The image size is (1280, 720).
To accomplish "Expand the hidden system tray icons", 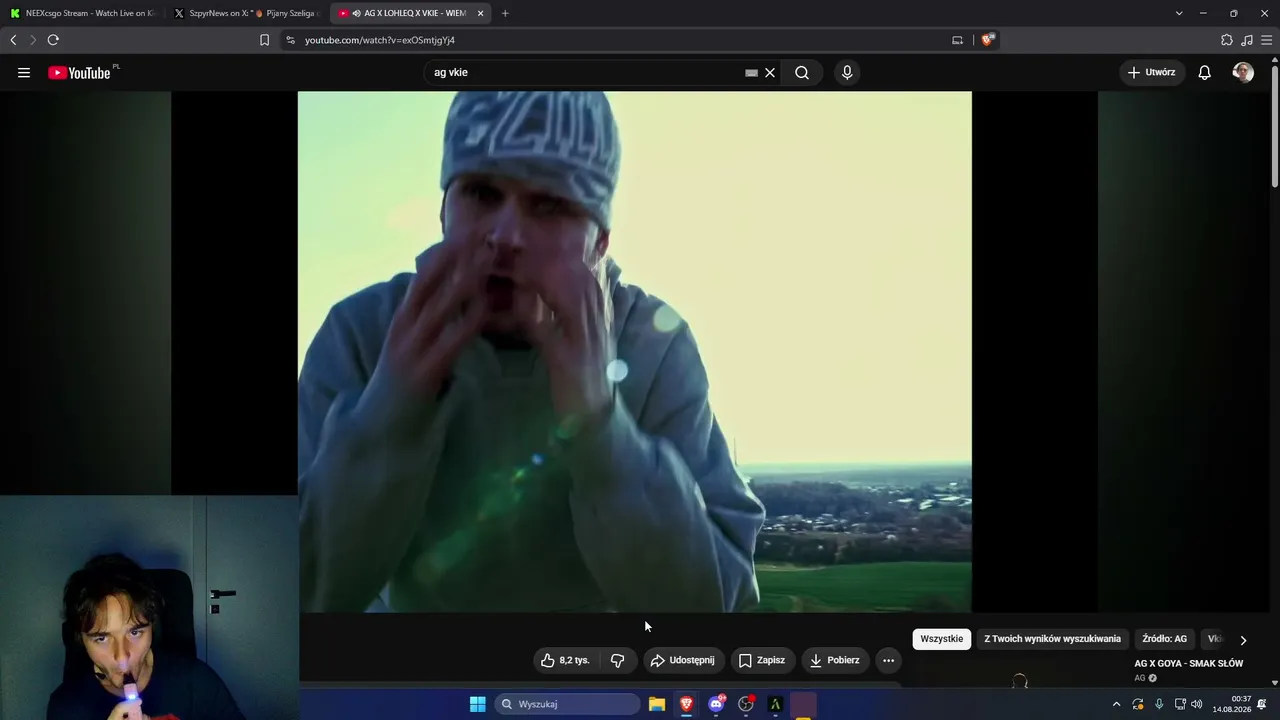I will [x=1116, y=704].
